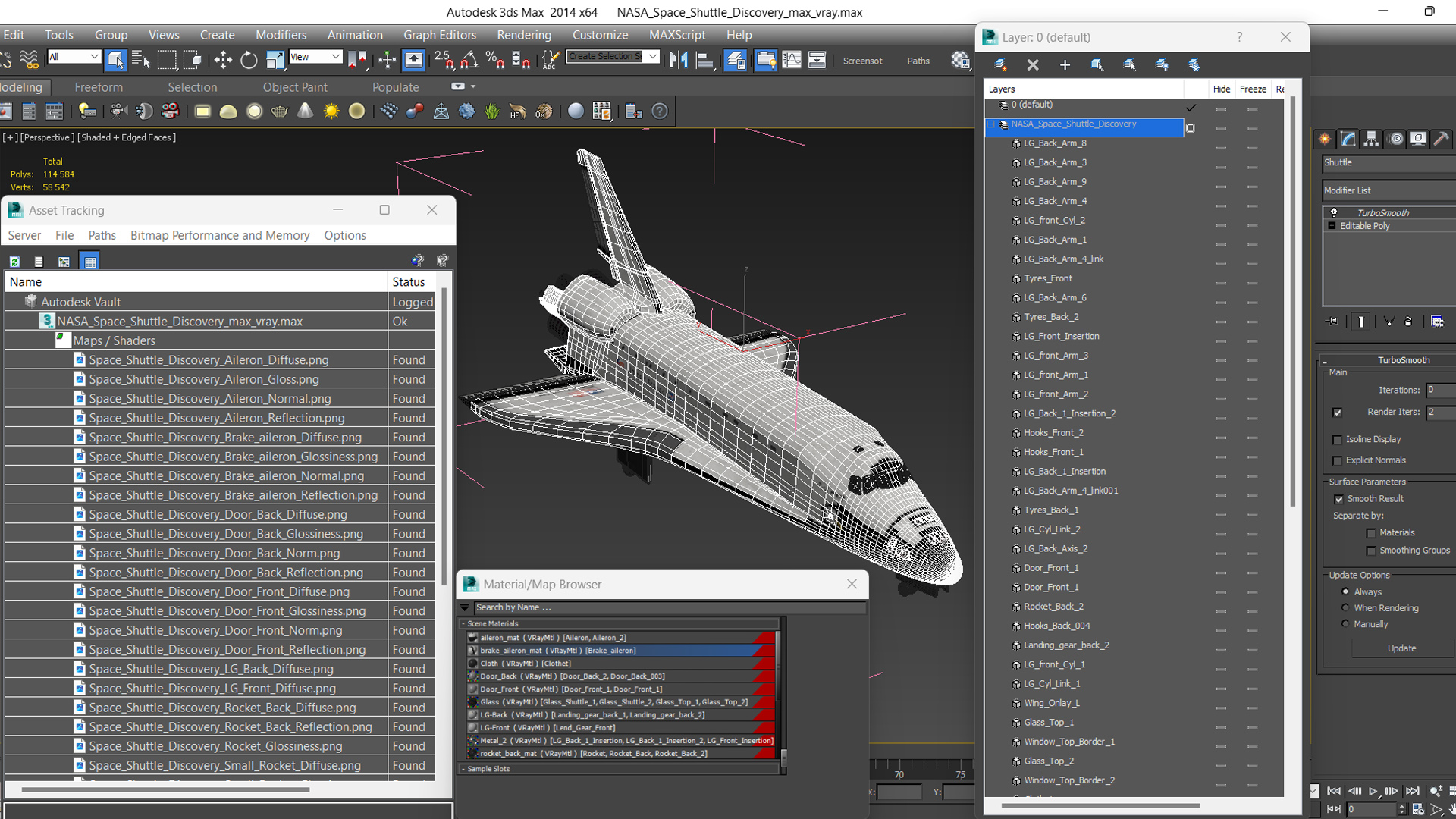
Task: Enable Separate by Smoothing Groups checkbox
Action: 1371,551
